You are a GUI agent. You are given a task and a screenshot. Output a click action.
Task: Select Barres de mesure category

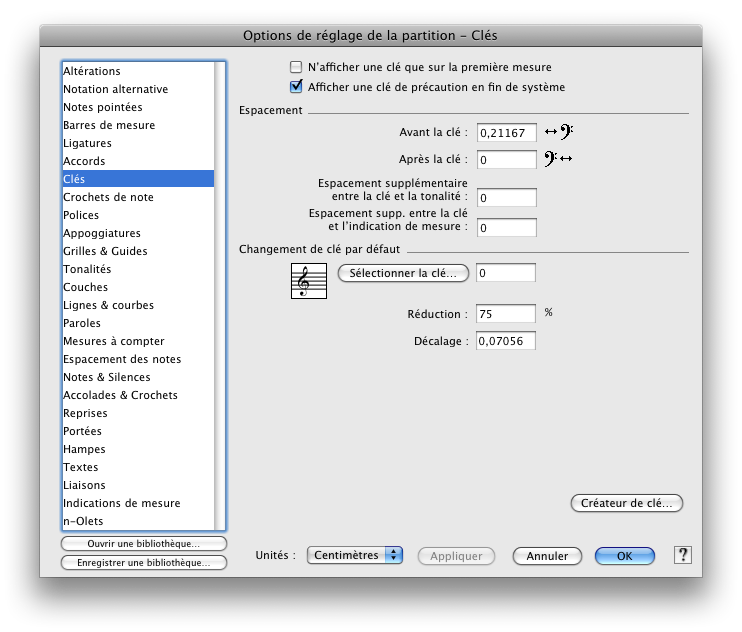pyautogui.click(x=138, y=125)
